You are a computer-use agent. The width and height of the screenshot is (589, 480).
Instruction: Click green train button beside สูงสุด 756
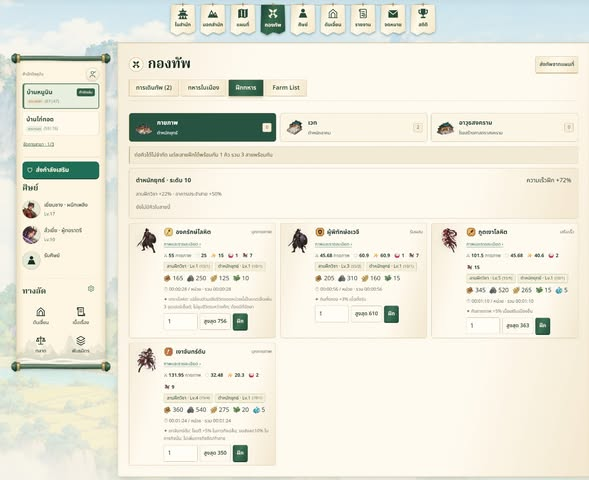(x=240, y=322)
